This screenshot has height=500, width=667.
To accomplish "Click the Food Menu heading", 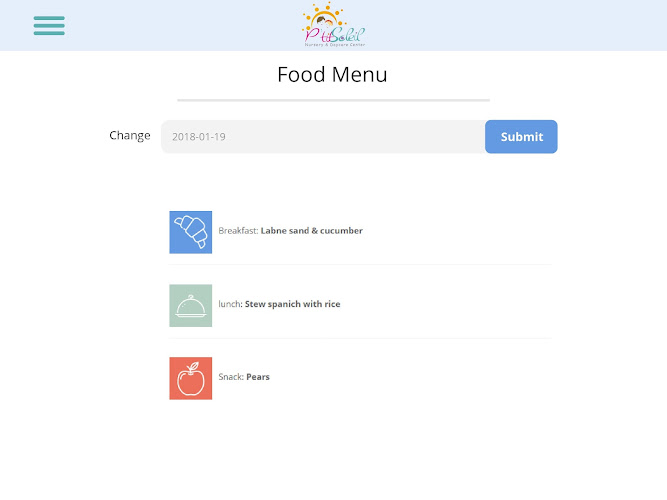I will pyautogui.click(x=333, y=75).
